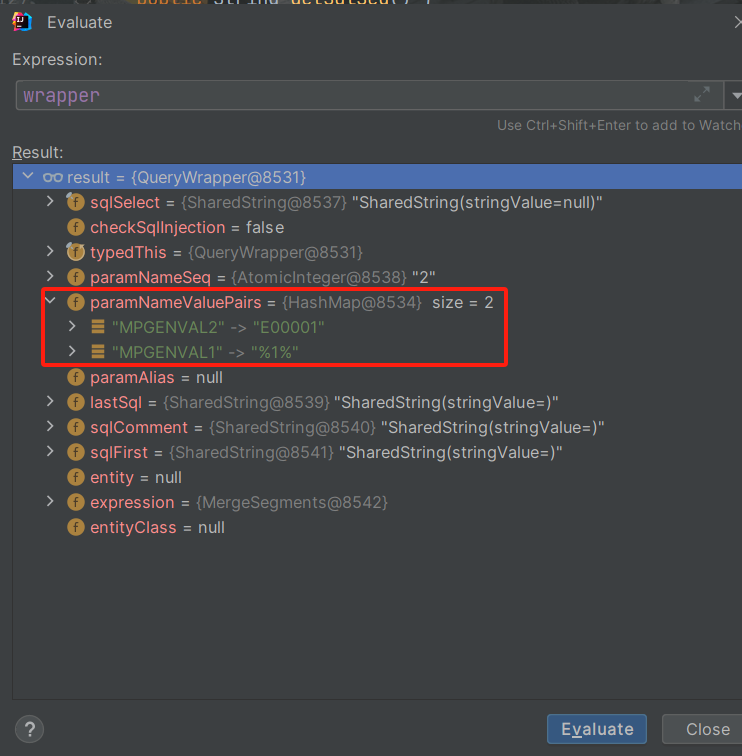This screenshot has width=742, height=756.
Task: Collapse the result QueryWrapper node
Action: (x=28, y=176)
